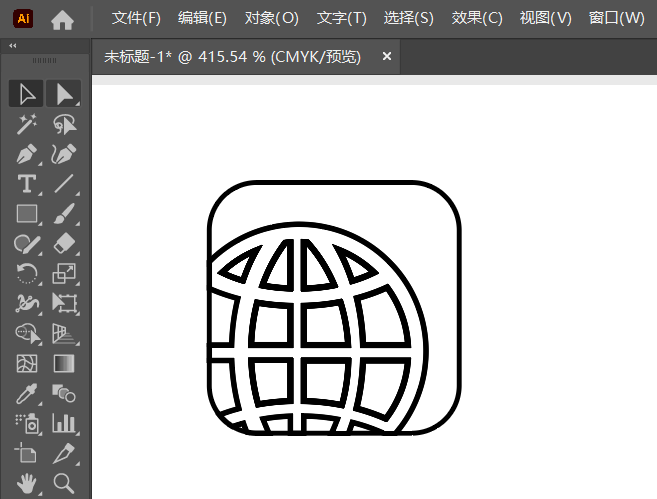
Task: Select the Pen tool
Action: point(27,154)
